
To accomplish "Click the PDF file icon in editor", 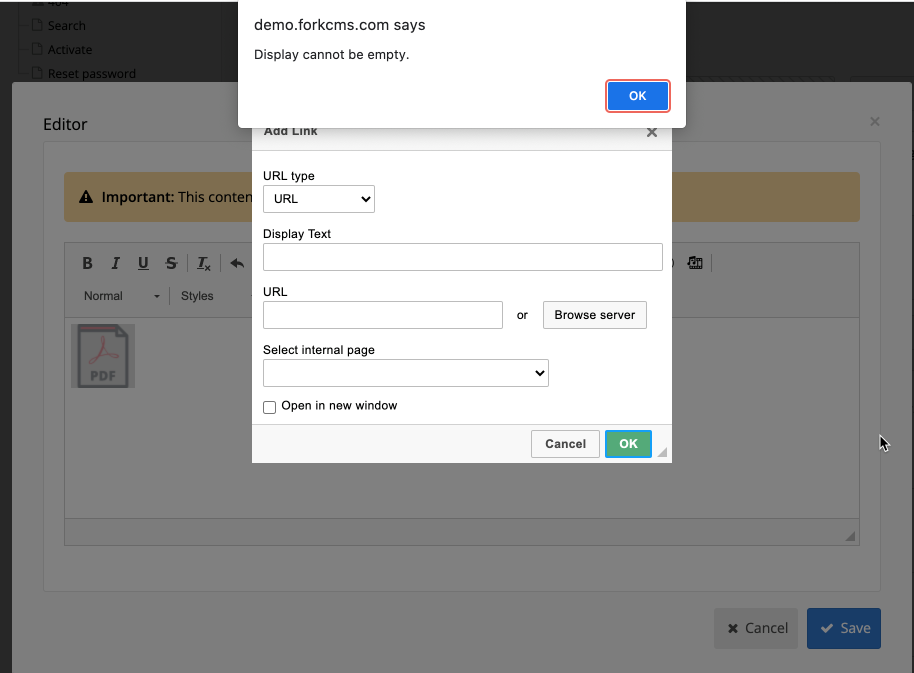I will click(103, 356).
